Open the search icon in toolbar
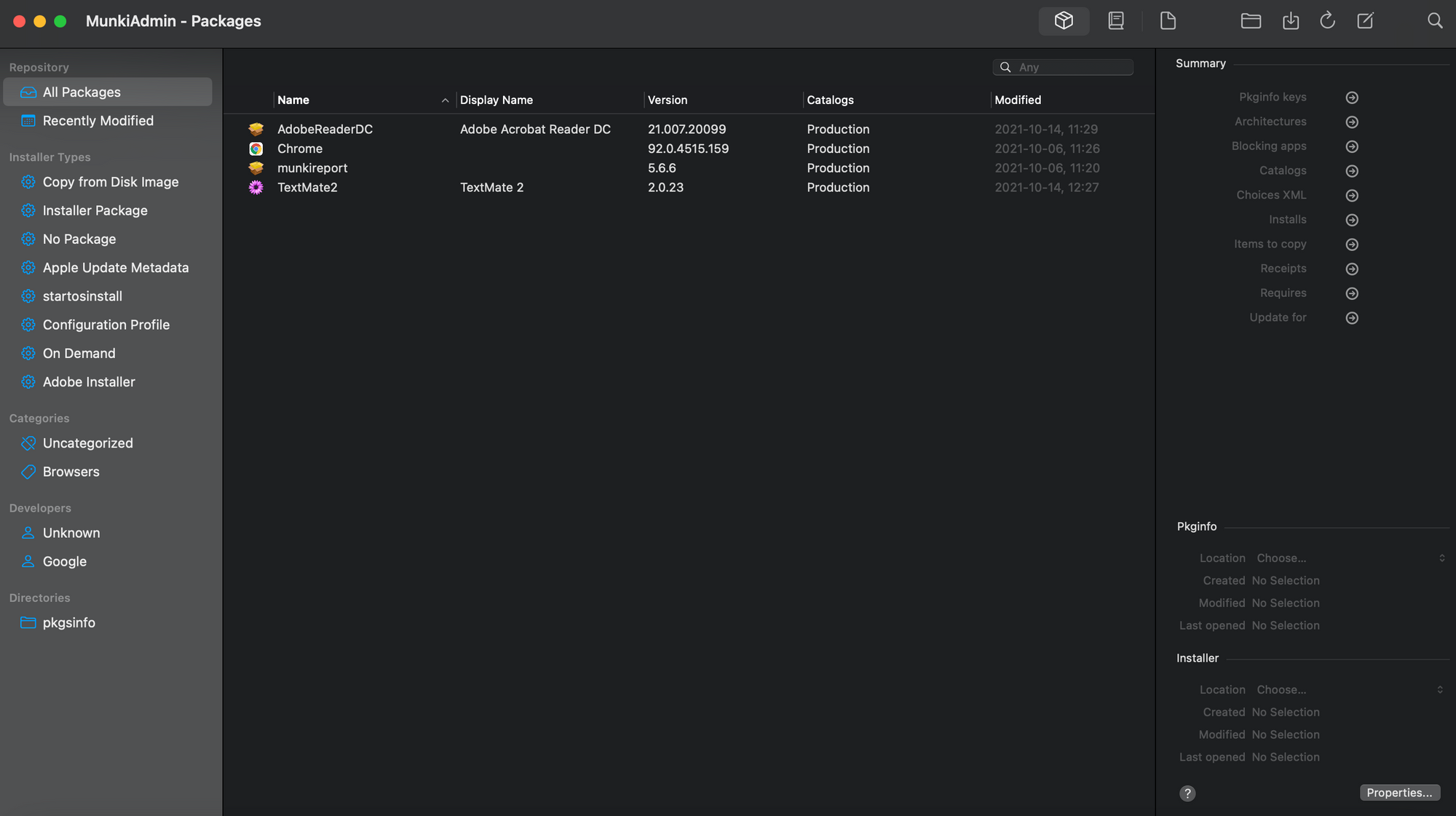The width and height of the screenshot is (1456, 816). click(x=1435, y=21)
